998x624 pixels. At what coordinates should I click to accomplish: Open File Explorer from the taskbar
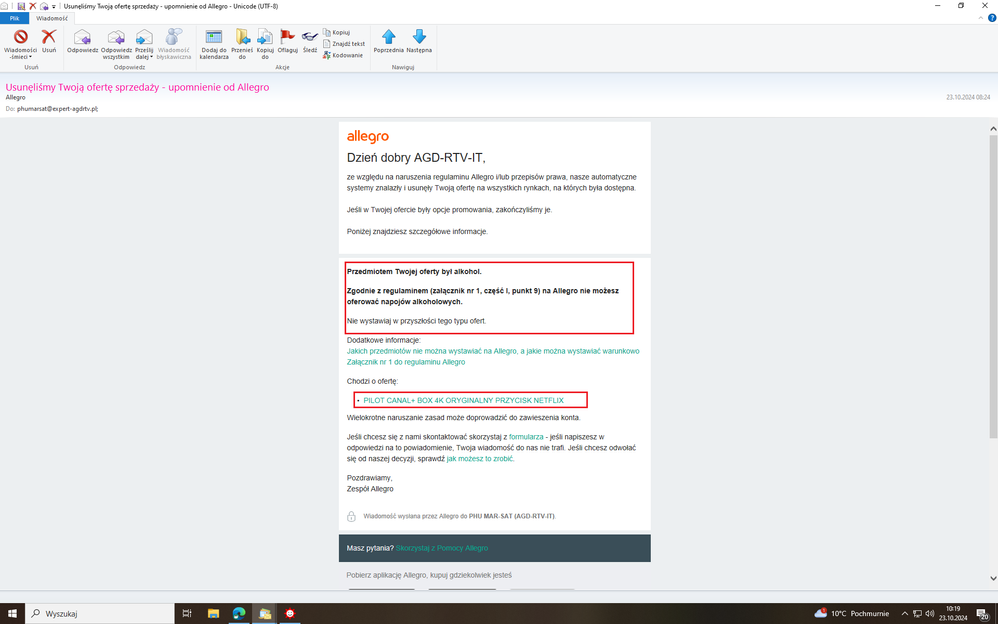coord(213,613)
